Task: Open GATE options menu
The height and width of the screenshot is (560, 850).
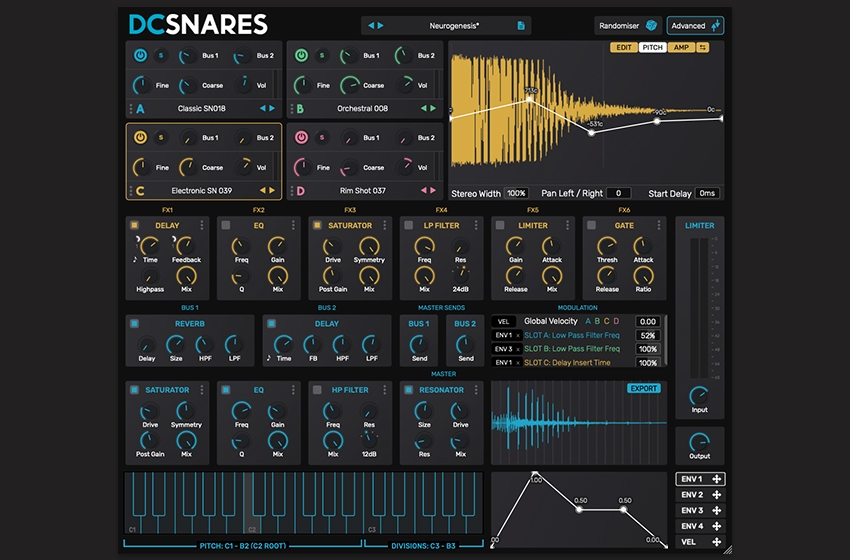Action: 659,225
